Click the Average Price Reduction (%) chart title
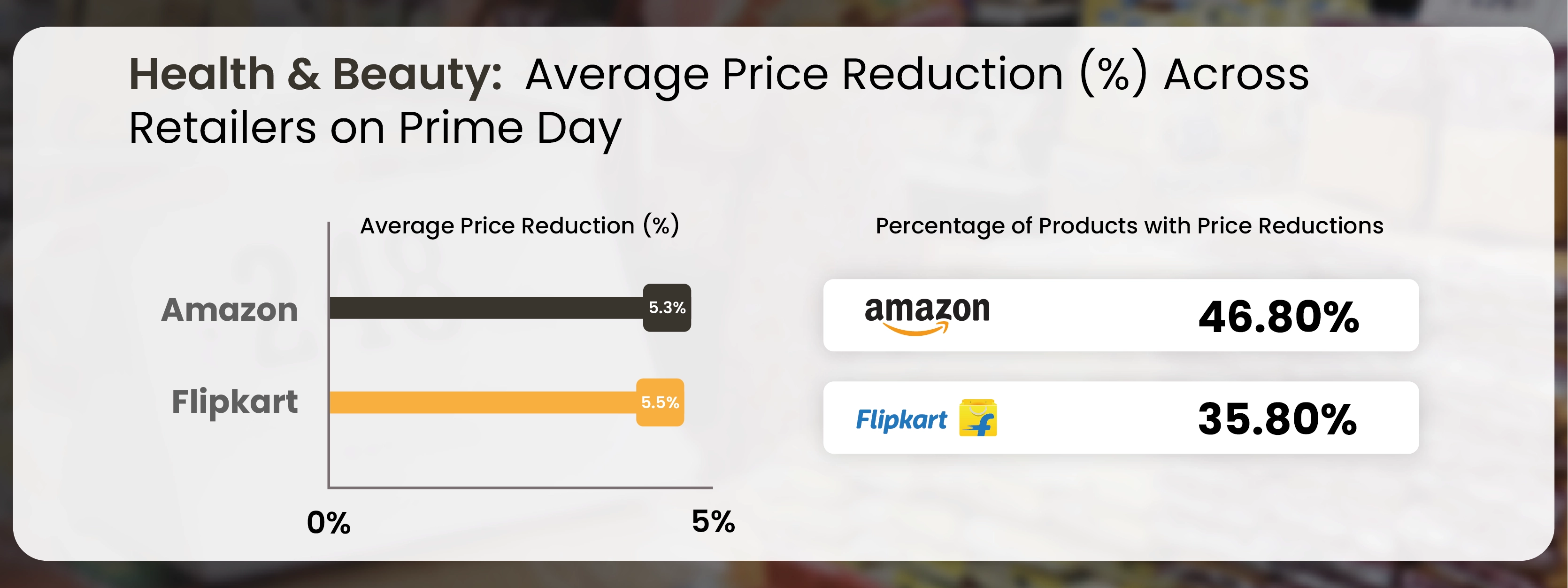This screenshot has height=588, width=1568. tap(520, 226)
